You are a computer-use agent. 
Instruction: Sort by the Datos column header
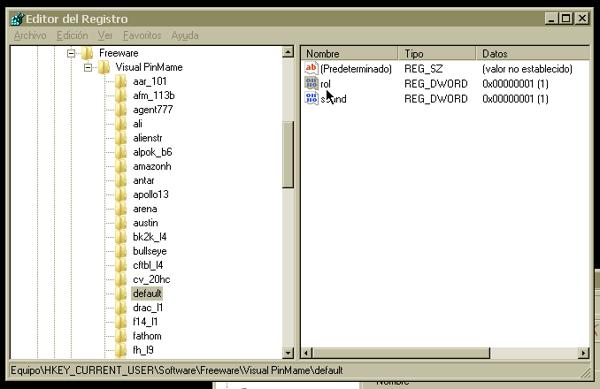(533, 54)
